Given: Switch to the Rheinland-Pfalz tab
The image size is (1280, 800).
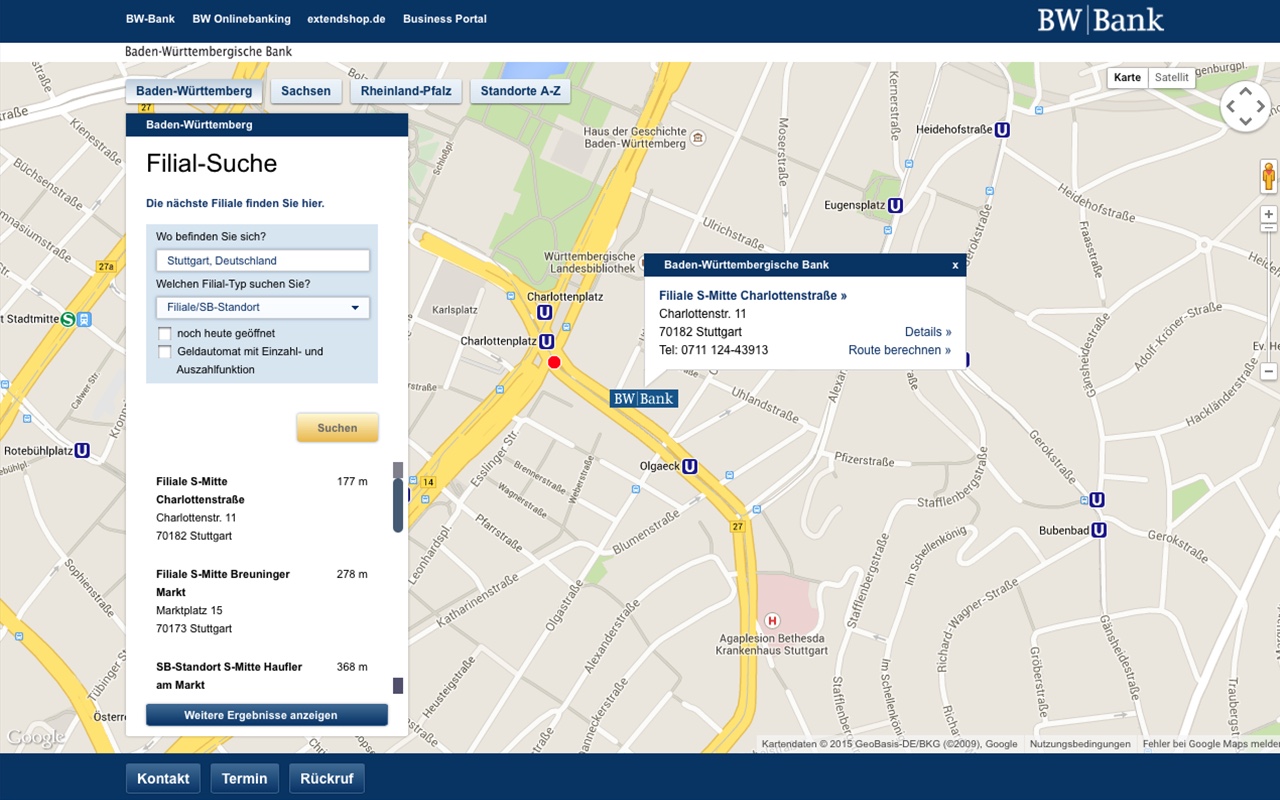Looking at the screenshot, I should coord(406,91).
